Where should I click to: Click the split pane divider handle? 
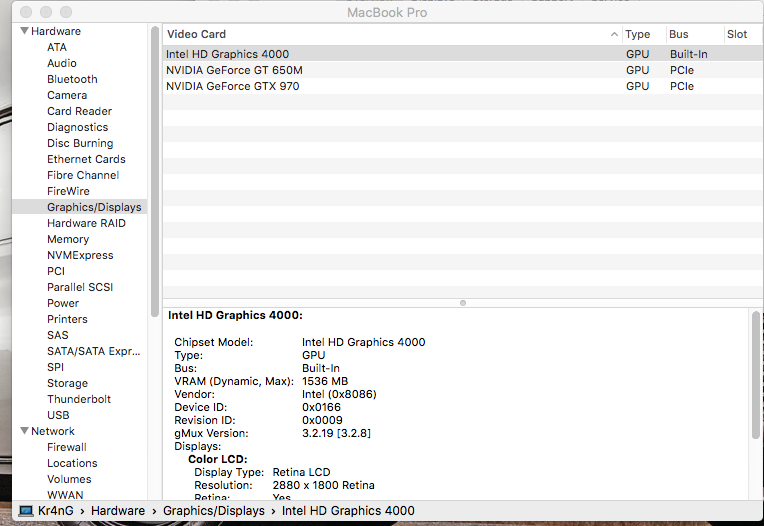point(463,303)
